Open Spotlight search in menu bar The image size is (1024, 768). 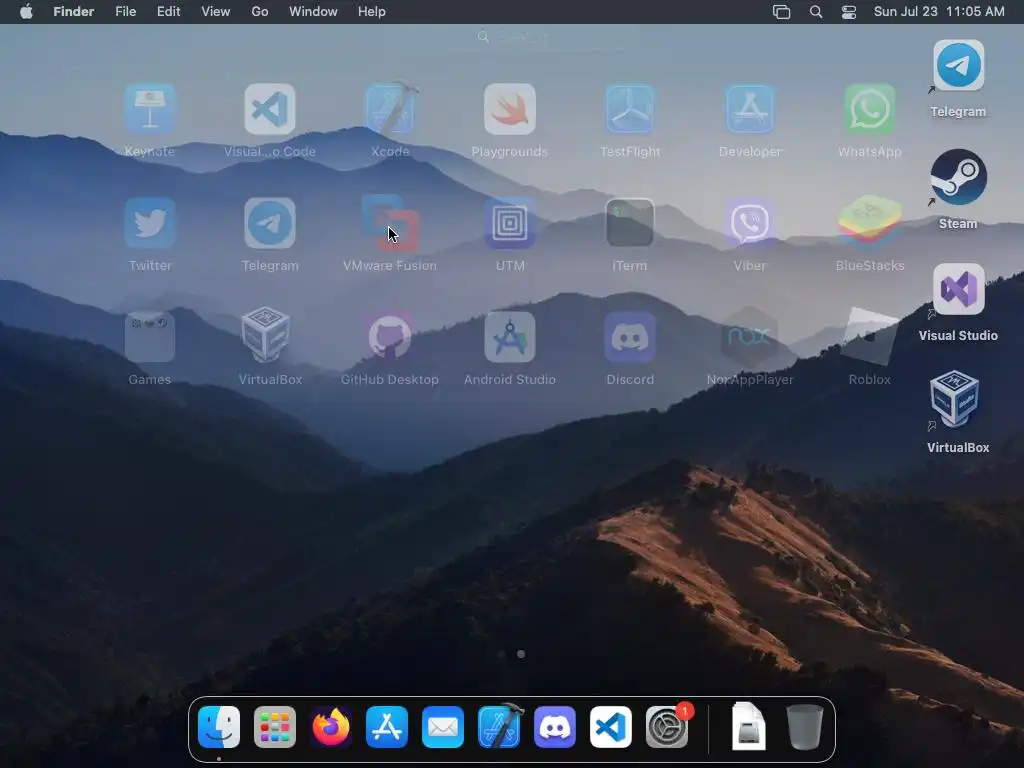(x=816, y=12)
